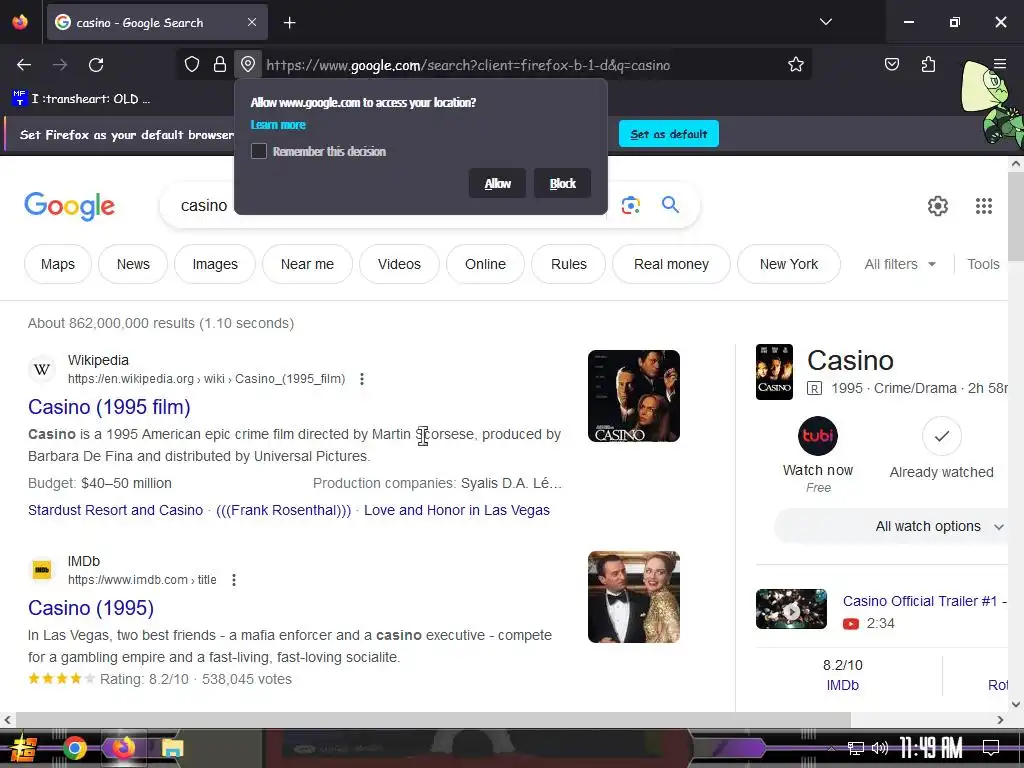Open the Learn more link in permission popup
This screenshot has height=768, width=1024.
pyautogui.click(x=278, y=125)
